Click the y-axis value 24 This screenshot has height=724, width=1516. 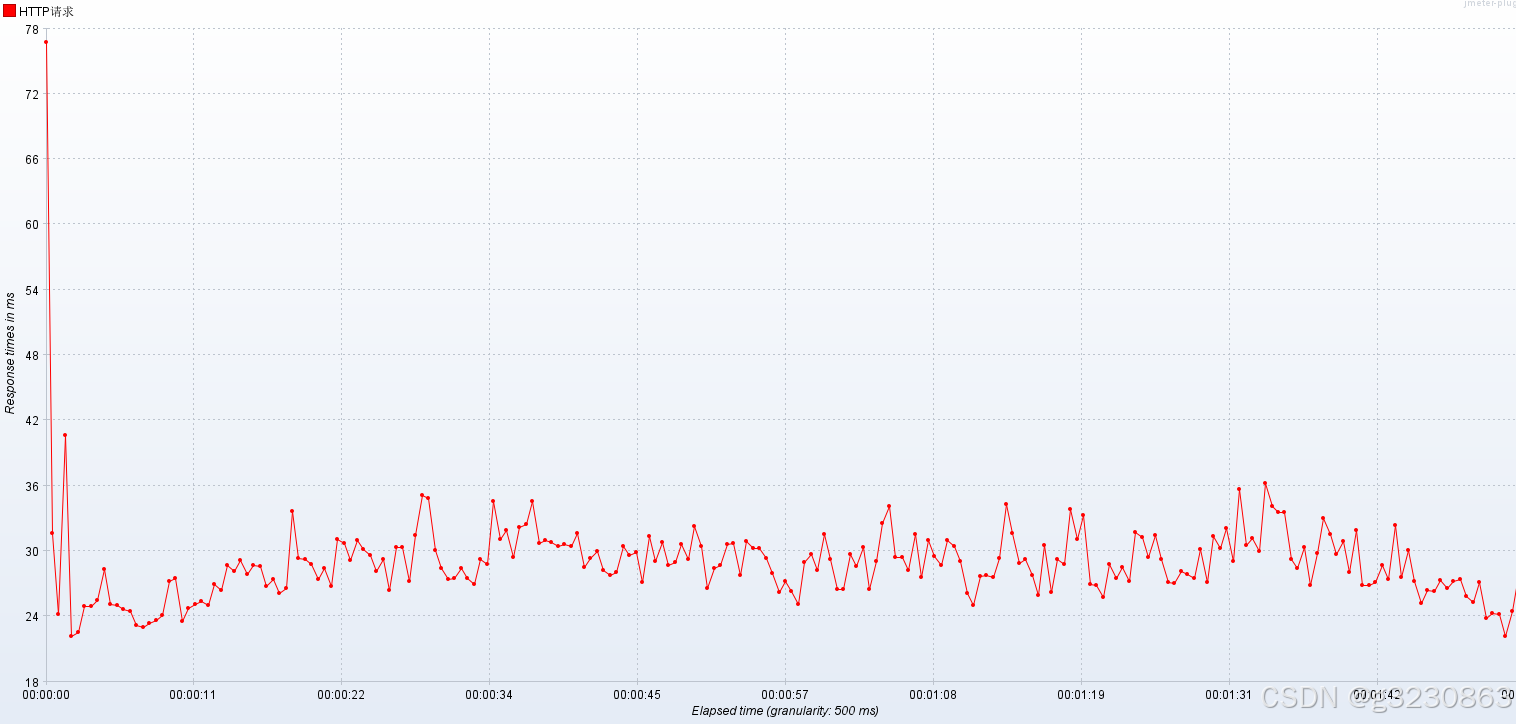click(32, 616)
